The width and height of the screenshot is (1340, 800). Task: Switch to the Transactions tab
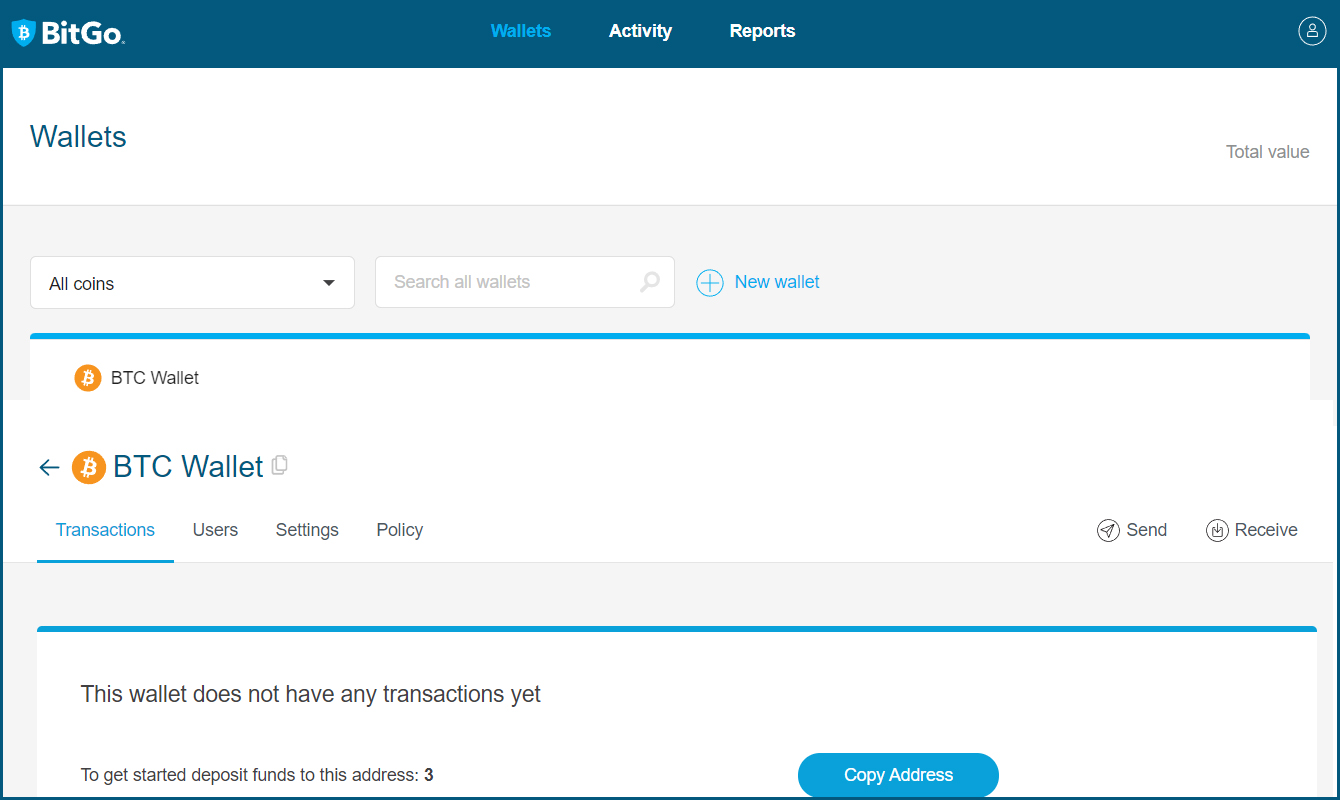(105, 530)
